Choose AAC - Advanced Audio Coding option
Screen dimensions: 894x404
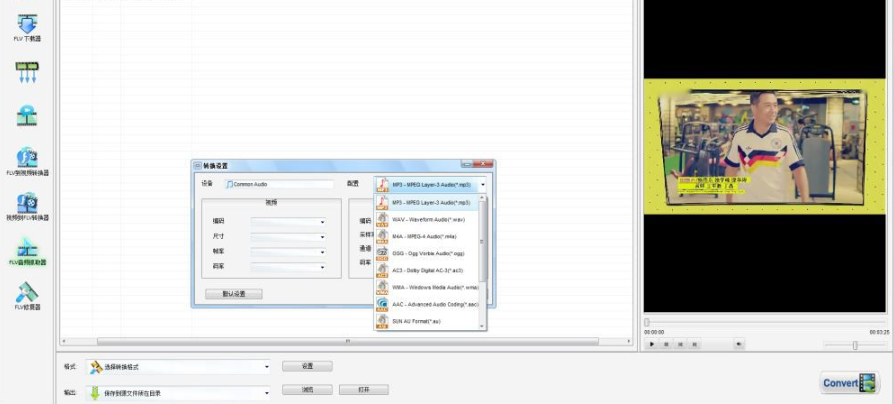[427, 304]
